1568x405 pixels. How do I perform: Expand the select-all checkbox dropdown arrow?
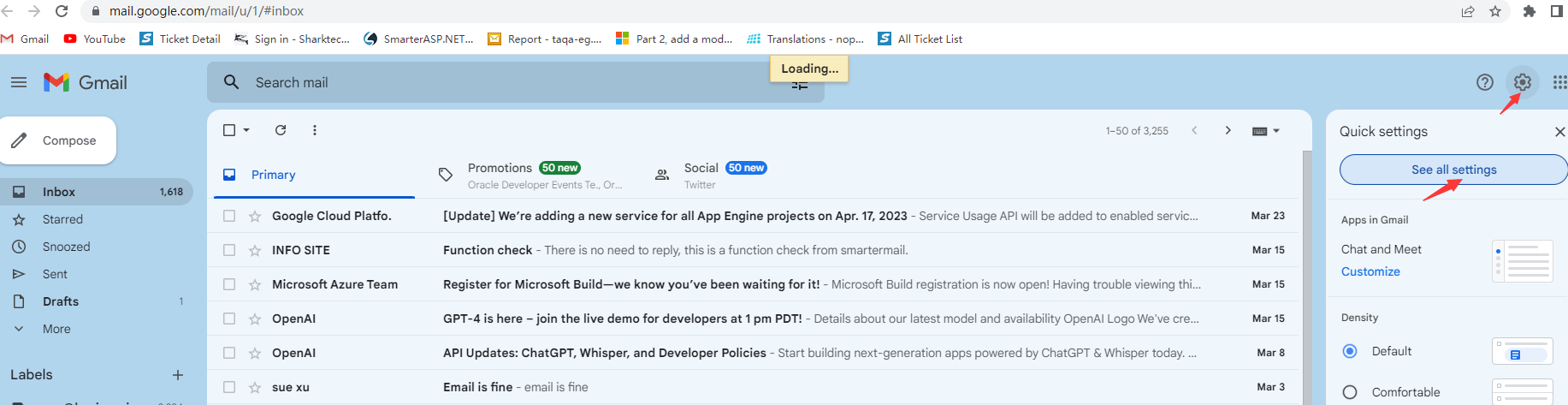(246, 130)
